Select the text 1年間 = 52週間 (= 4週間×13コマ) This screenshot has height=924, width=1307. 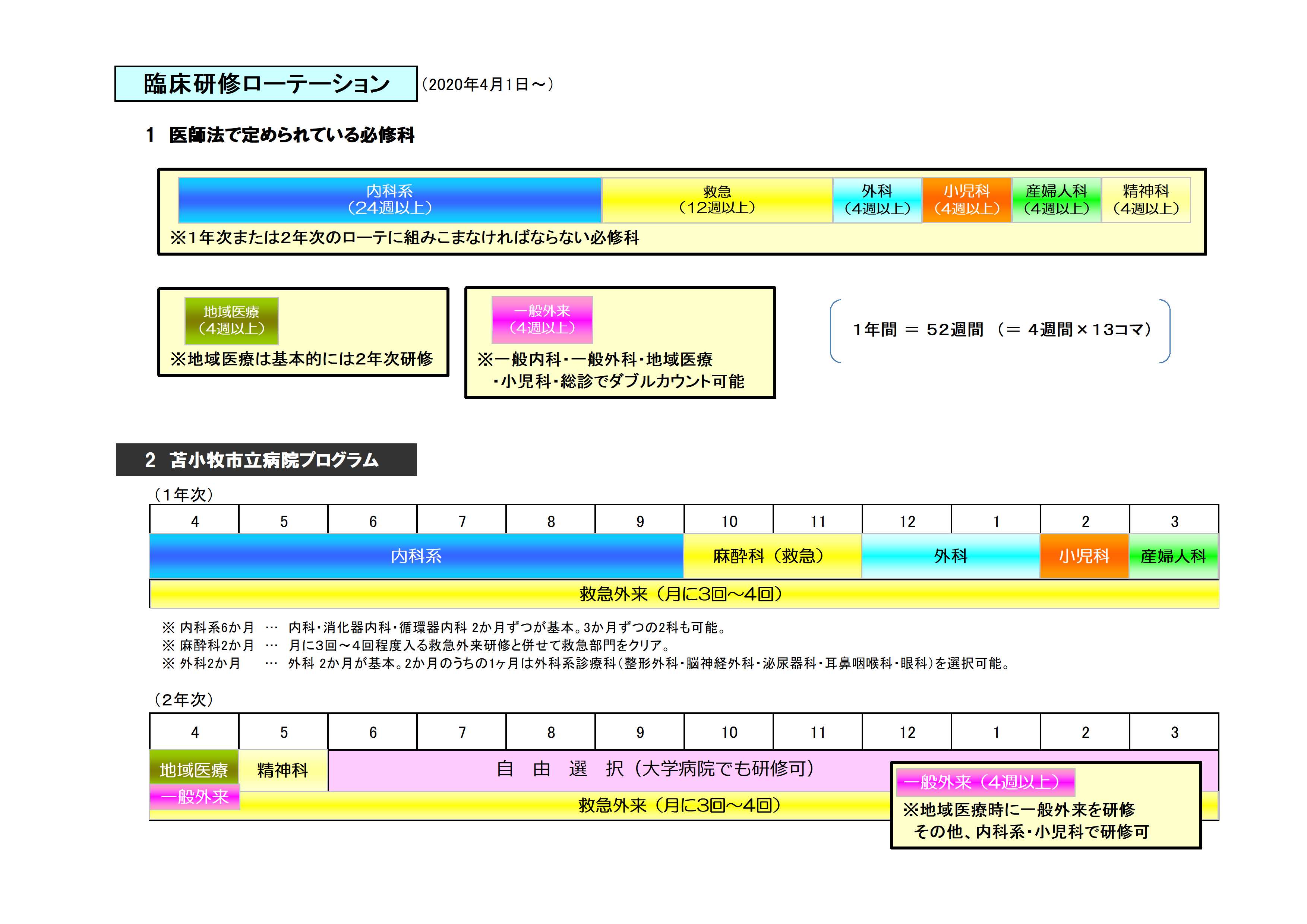point(1003,329)
